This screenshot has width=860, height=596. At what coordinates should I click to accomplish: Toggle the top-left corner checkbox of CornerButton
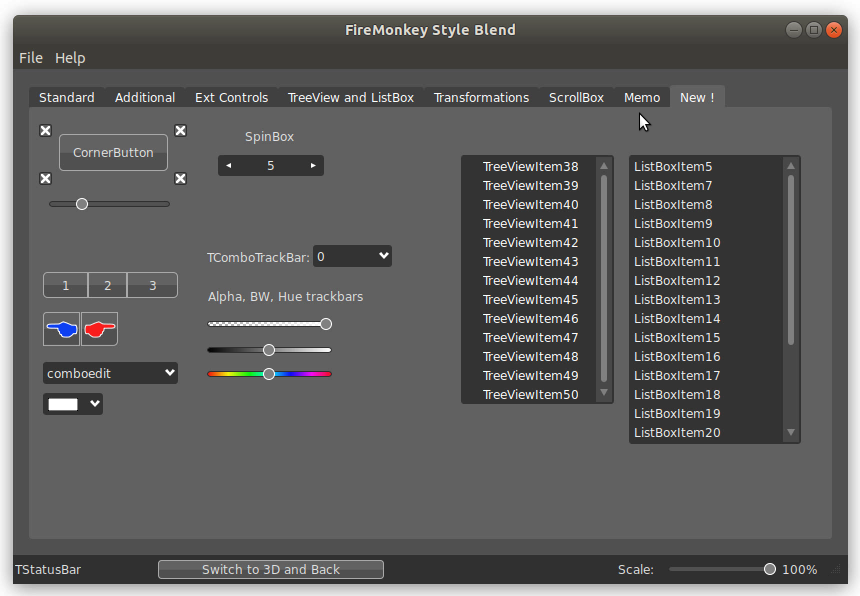click(46, 130)
